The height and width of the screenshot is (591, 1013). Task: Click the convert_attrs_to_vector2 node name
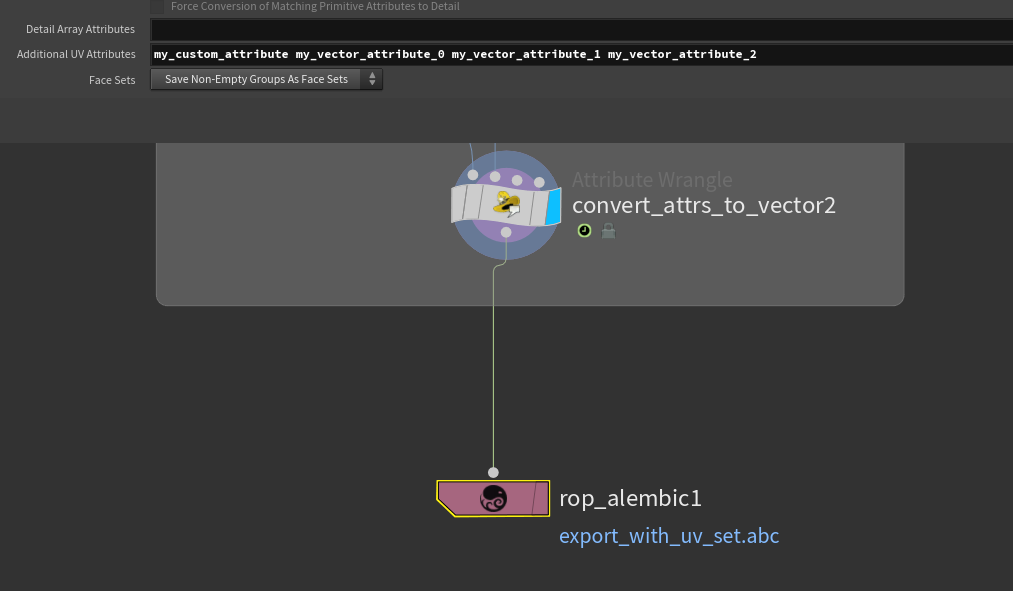click(703, 206)
